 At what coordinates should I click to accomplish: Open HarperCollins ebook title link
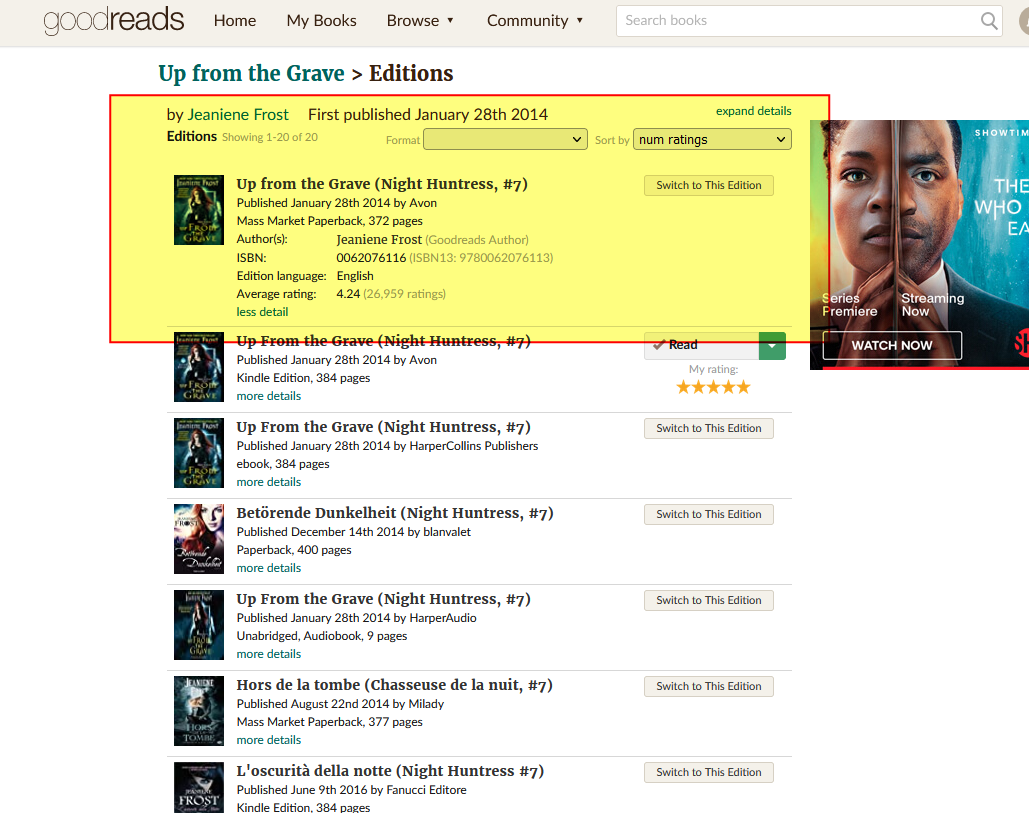(x=383, y=427)
